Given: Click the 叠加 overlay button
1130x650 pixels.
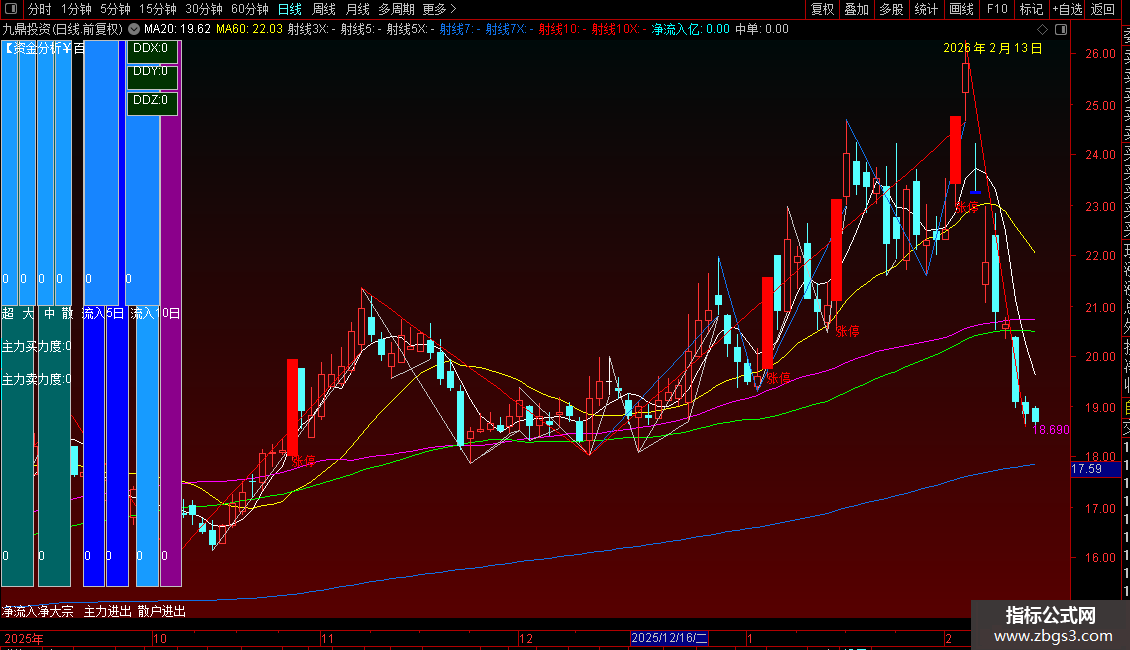Looking at the screenshot, I should (x=857, y=9).
